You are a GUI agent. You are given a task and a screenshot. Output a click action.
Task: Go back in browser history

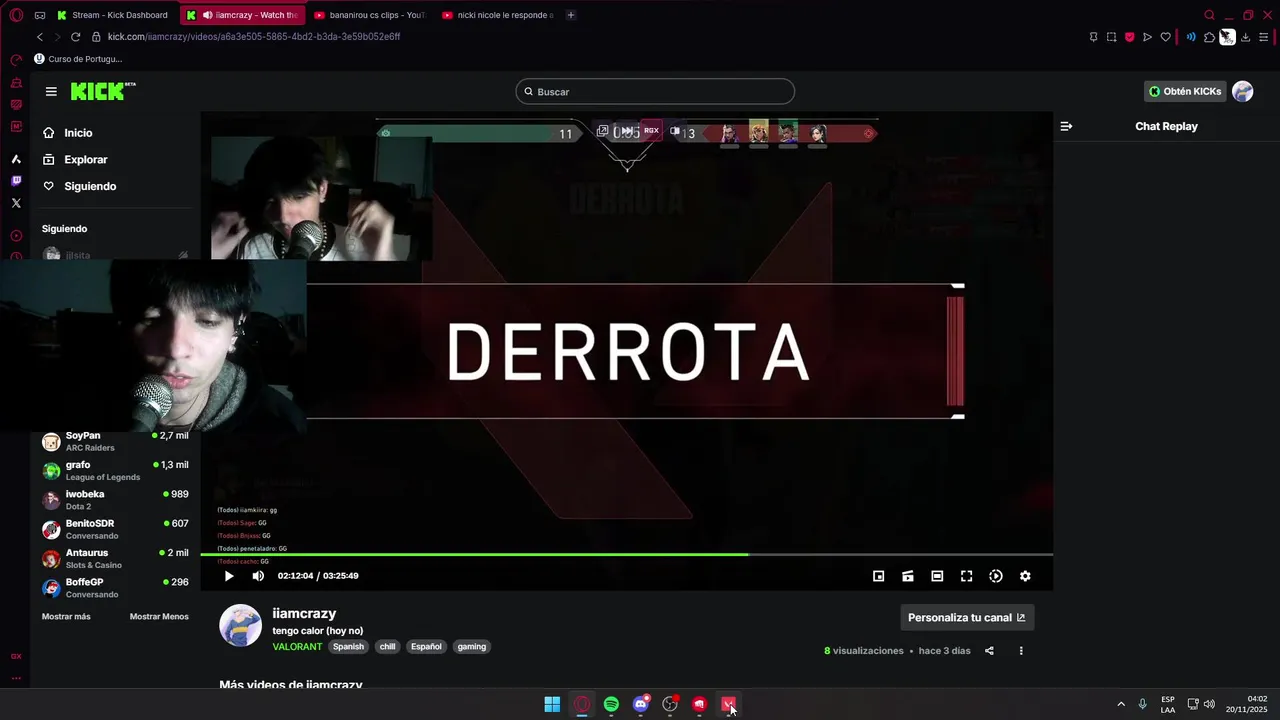coord(40,37)
